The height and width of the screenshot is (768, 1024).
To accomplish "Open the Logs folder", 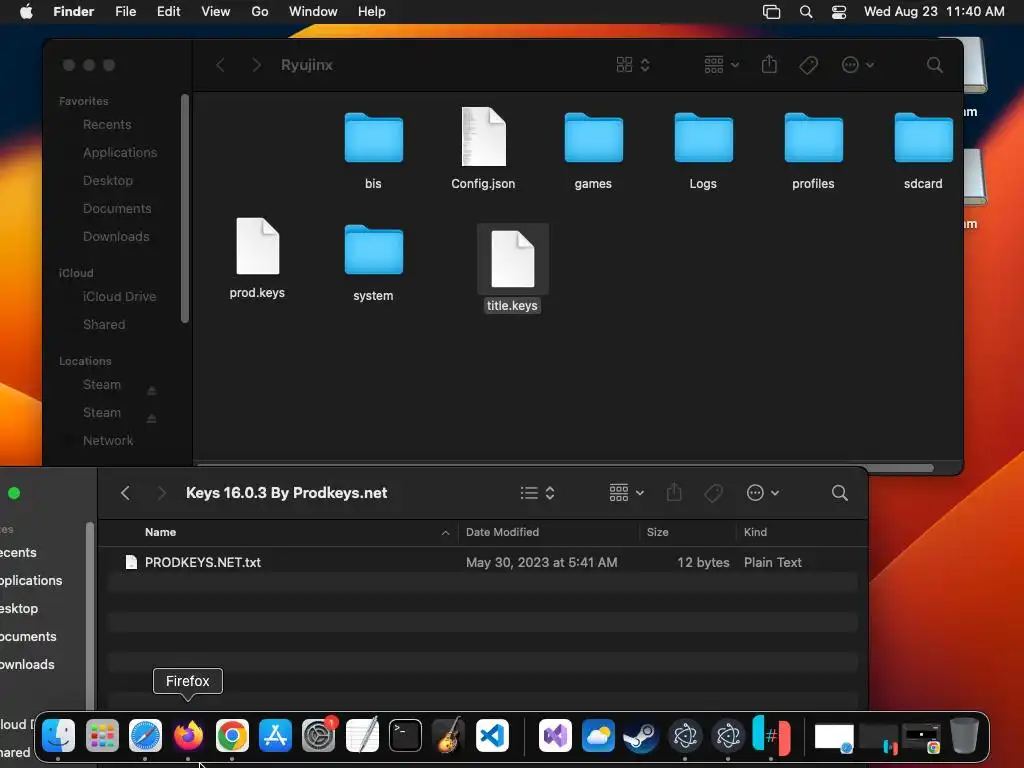I will click(703, 138).
